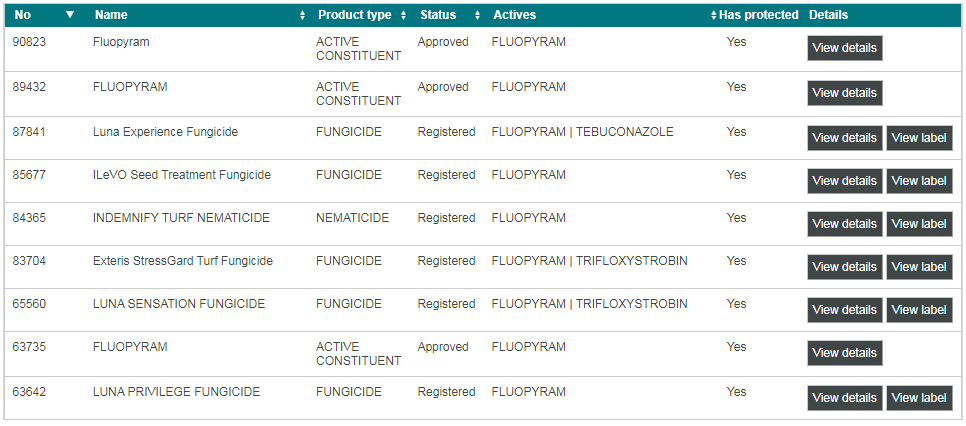Sort table by No column arrow
This screenshot has height=426, width=966.
[x=69, y=15]
